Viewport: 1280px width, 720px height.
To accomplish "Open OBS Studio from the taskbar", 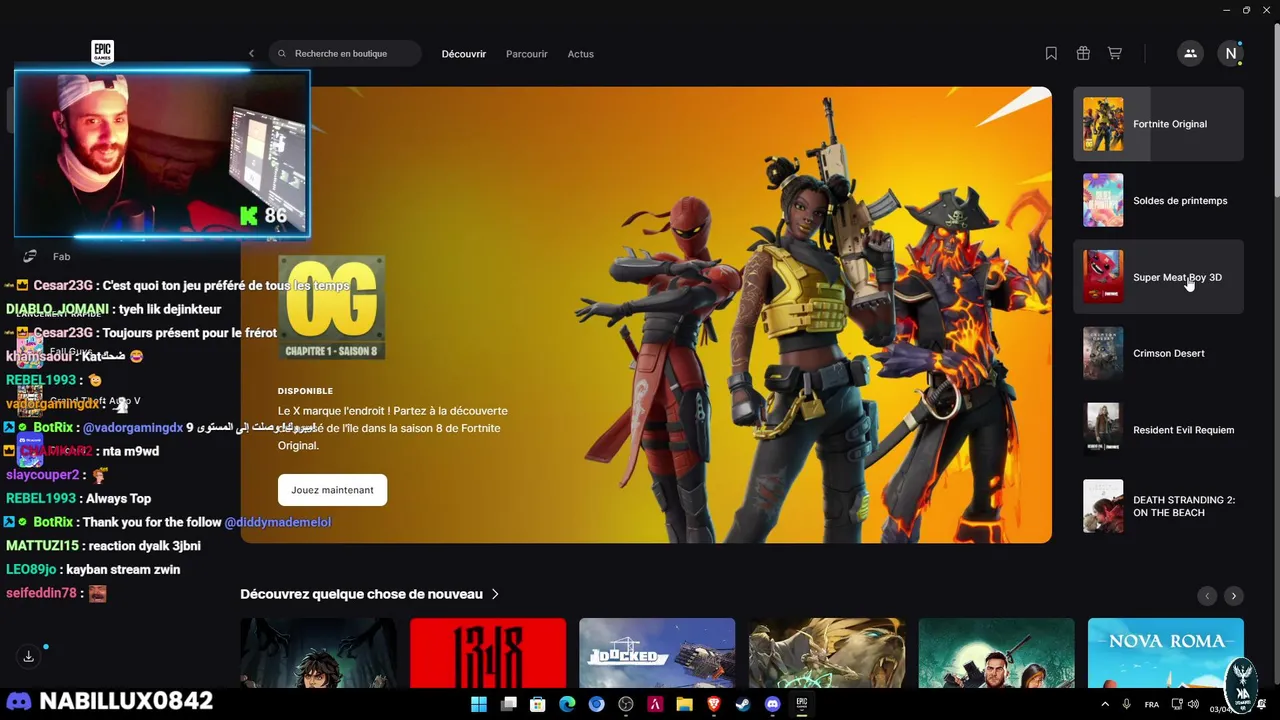I will 626,704.
